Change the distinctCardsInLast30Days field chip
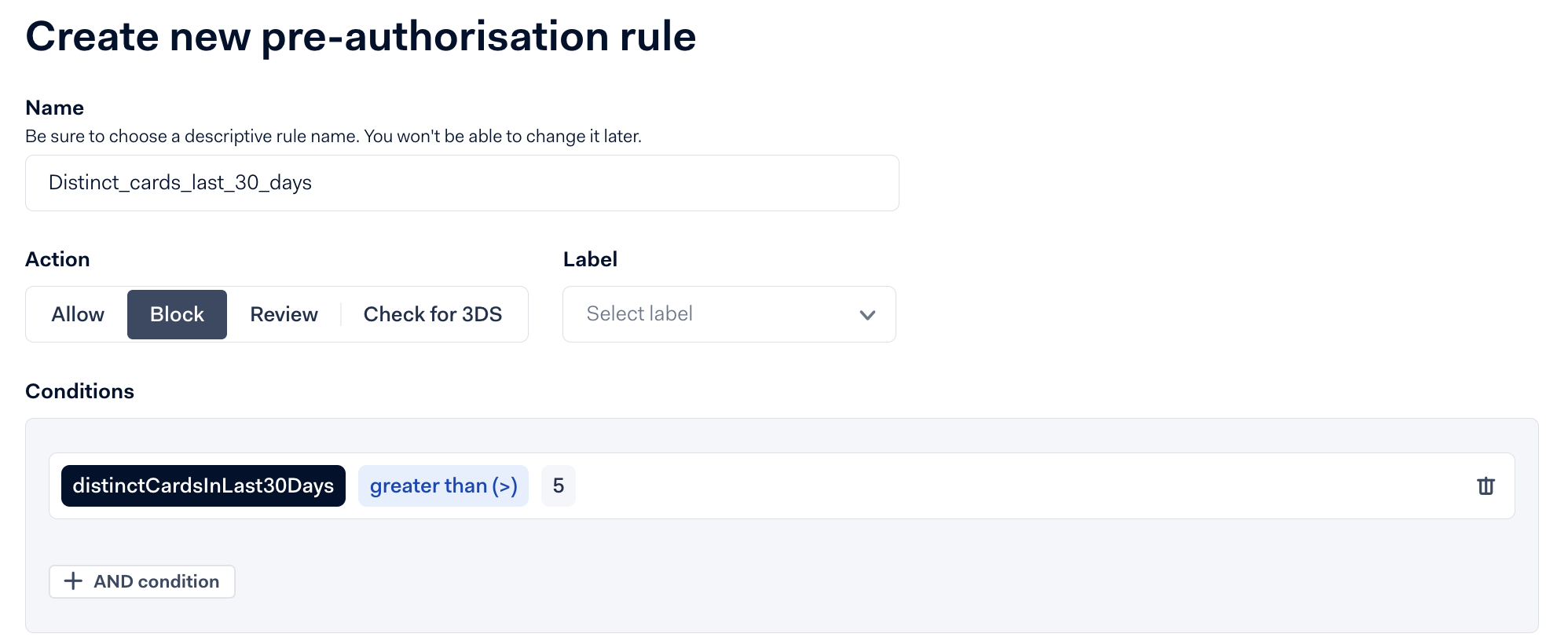Screen dimensions: 1568x641 (203, 485)
